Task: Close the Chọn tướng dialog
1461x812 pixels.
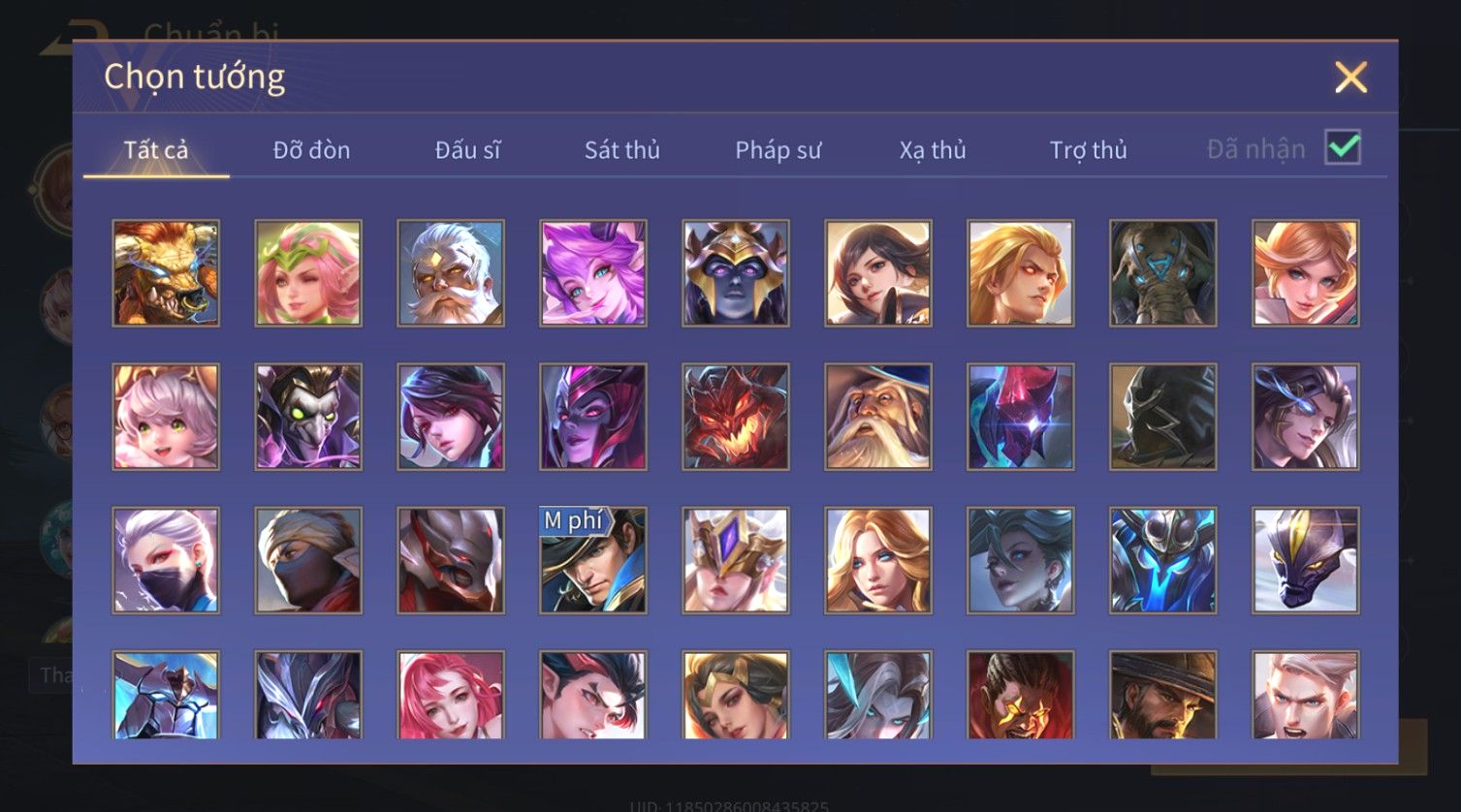Action: [x=1350, y=77]
